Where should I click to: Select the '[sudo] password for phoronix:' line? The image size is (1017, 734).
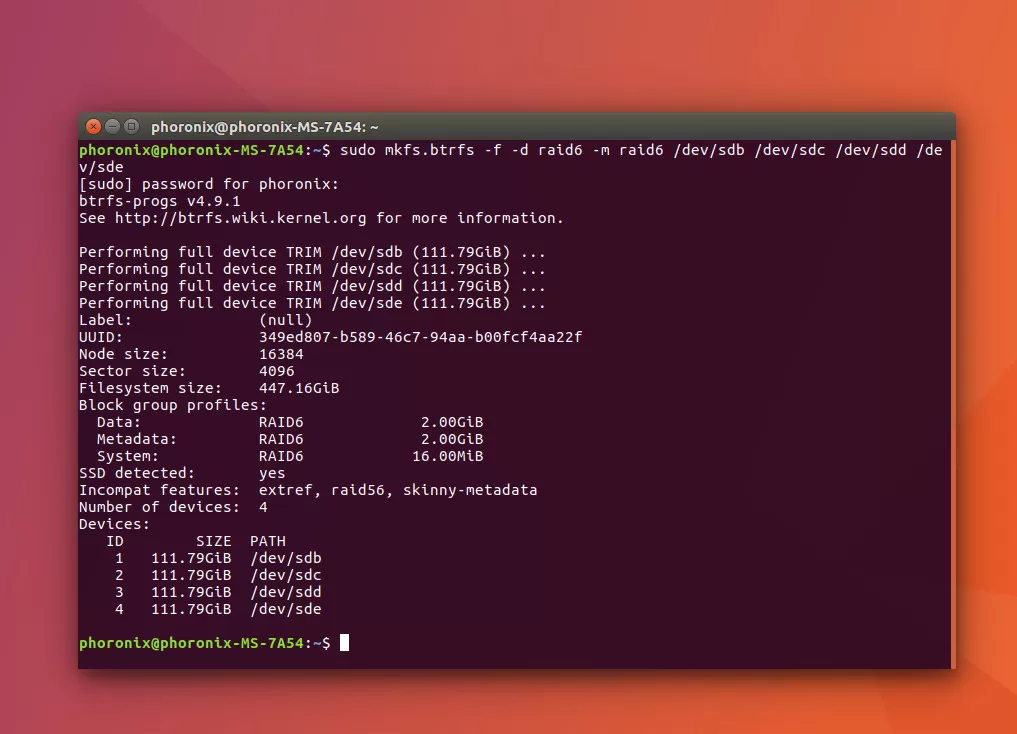(x=209, y=184)
